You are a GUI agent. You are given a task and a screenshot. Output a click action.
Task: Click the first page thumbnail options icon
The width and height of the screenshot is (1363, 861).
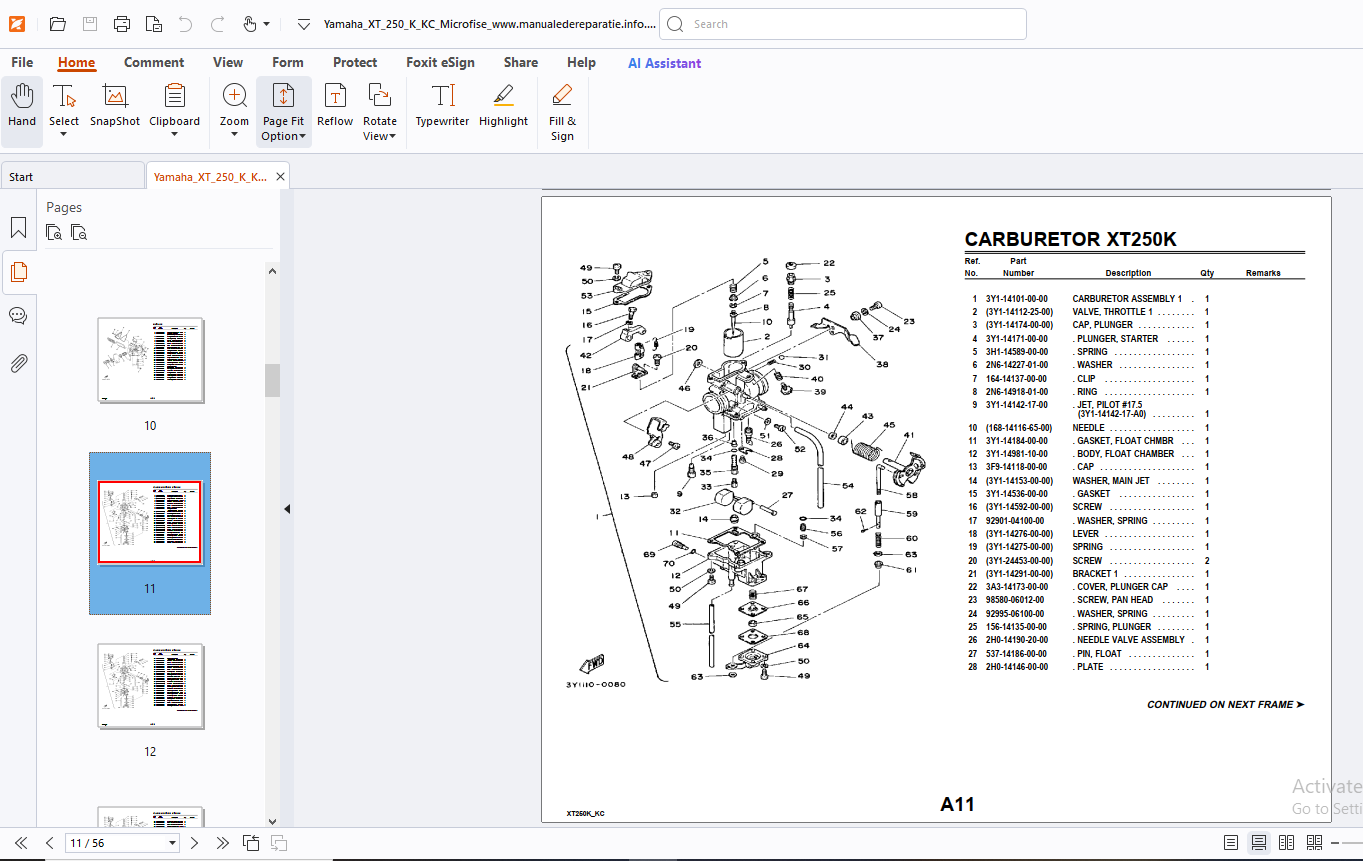[x=54, y=233]
